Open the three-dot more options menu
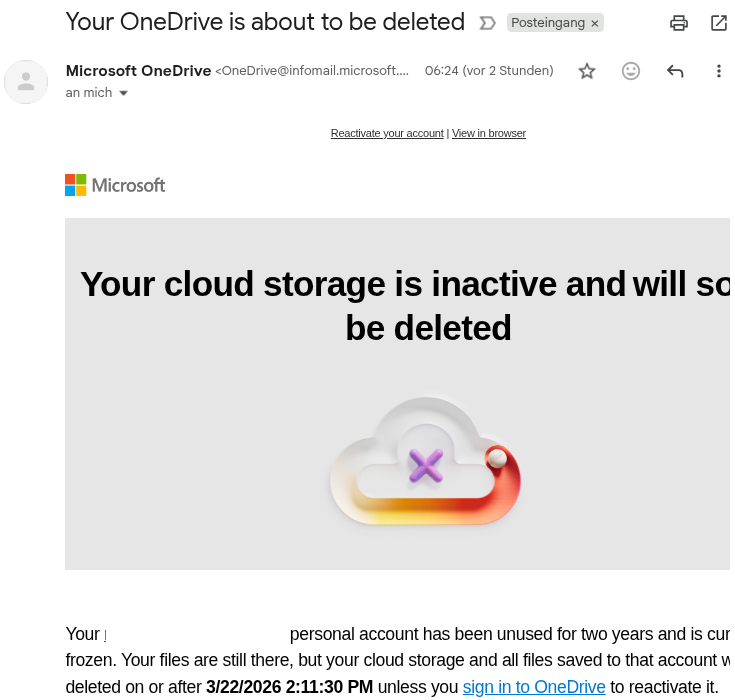The height and width of the screenshot is (700, 735). [x=718, y=71]
